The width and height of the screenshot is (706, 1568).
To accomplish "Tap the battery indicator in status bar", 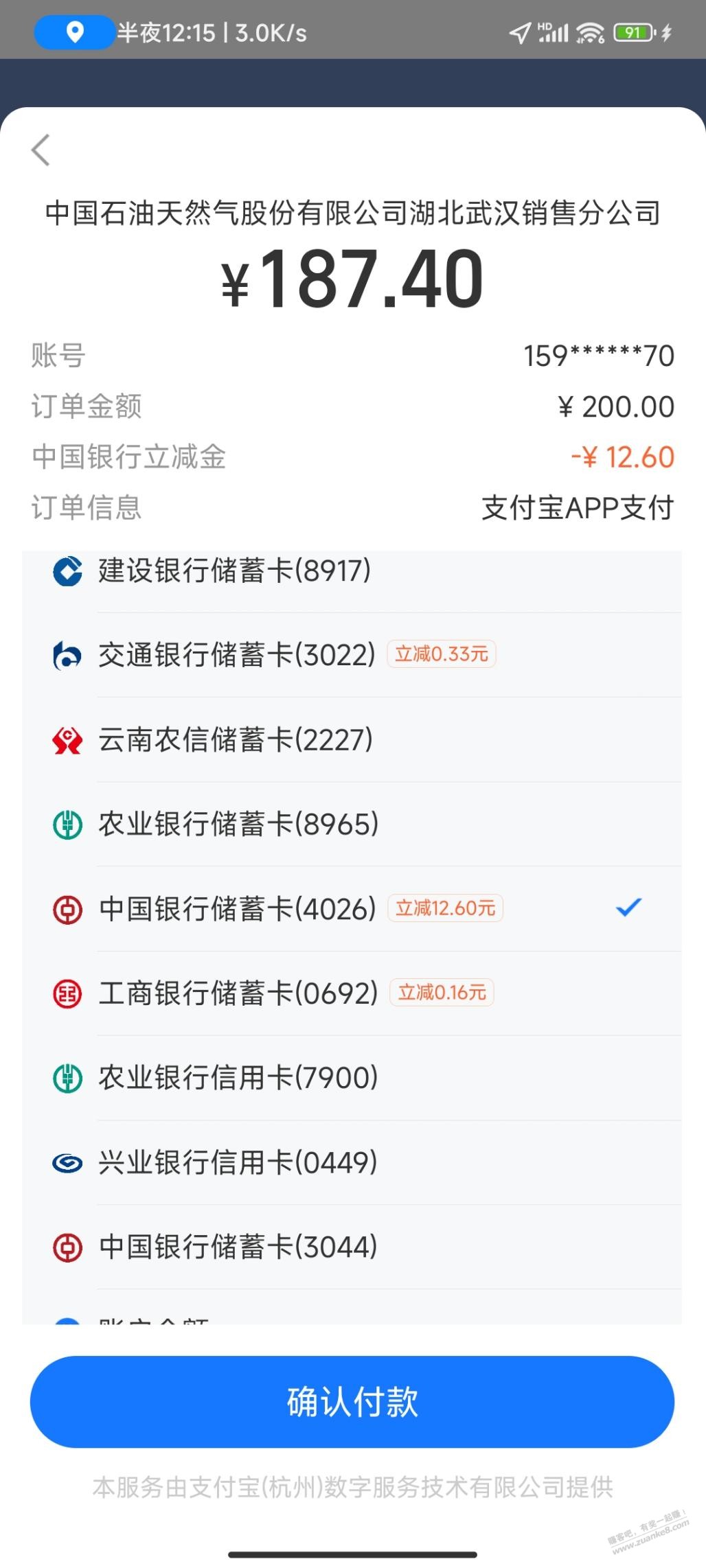I will 633,32.
